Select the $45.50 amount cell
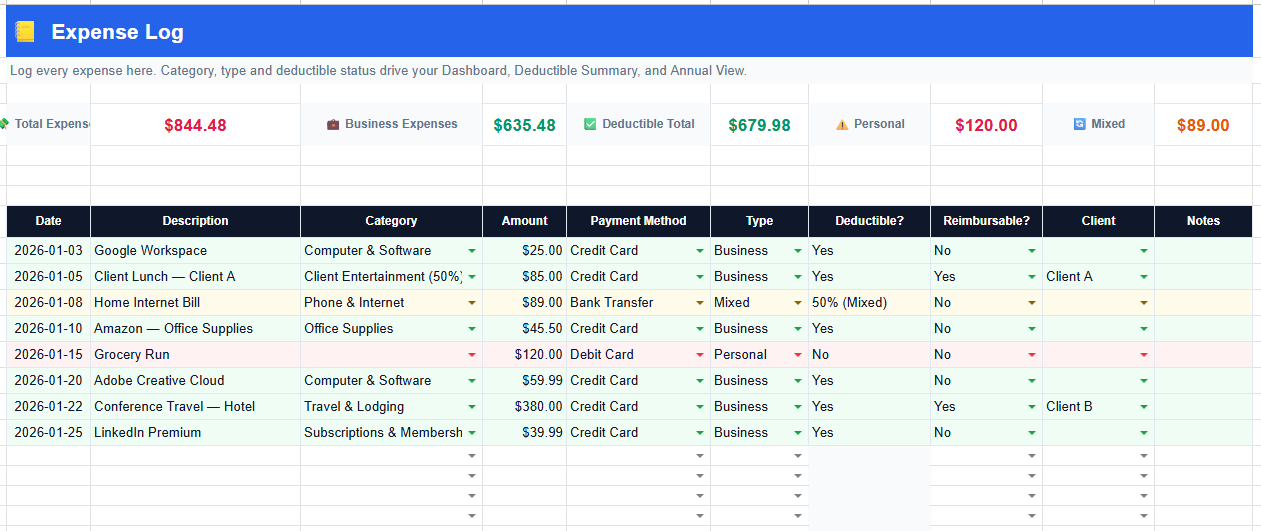Image resolution: width=1261 pixels, height=531 pixels. point(524,329)
